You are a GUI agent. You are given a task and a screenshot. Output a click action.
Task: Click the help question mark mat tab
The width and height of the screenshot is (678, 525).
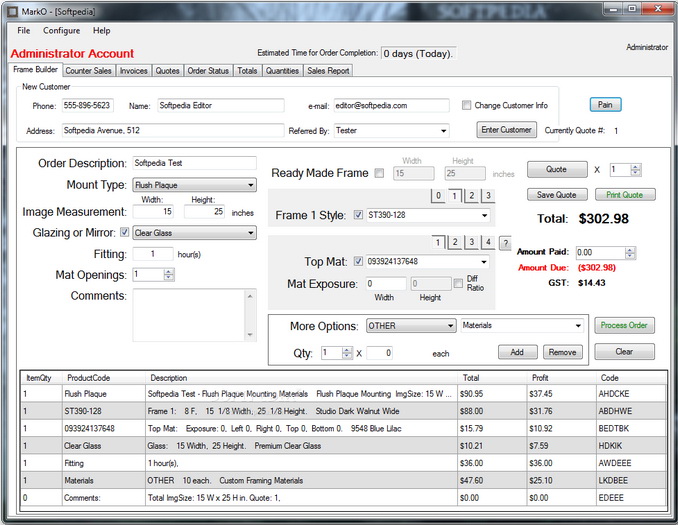(x=504, y=242)
